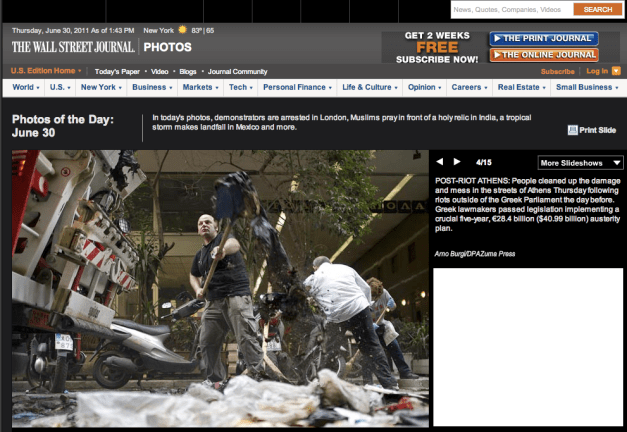Viewport: 627px width, 432px height.
Task: Open the U.S. Edition Home dropdown
Action: [x=47, y=71]
